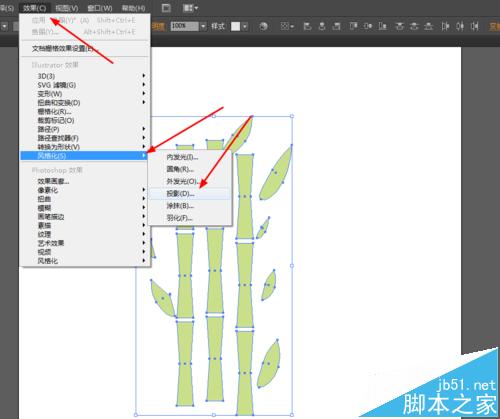Expand the 3D(3) submenu
Image resolution: width=500 pixels, height=419 pixels.
tap(85, 76)
